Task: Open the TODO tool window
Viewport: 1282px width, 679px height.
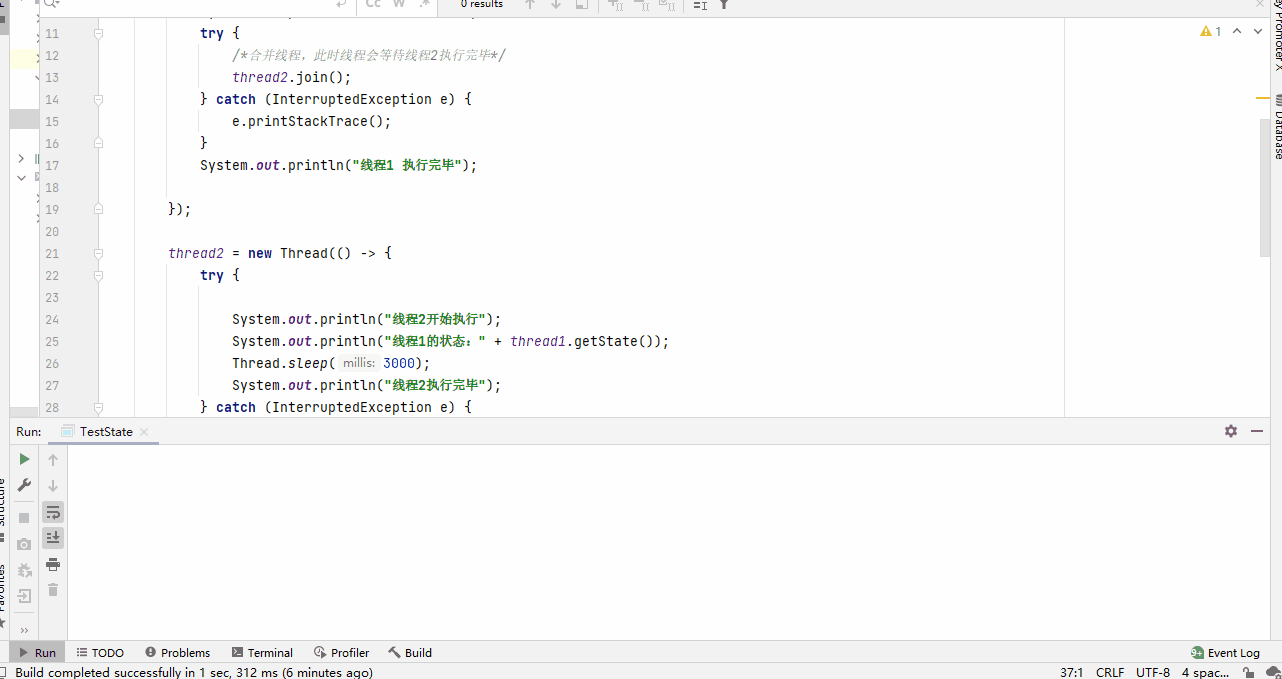Action: tap(100, 652)
